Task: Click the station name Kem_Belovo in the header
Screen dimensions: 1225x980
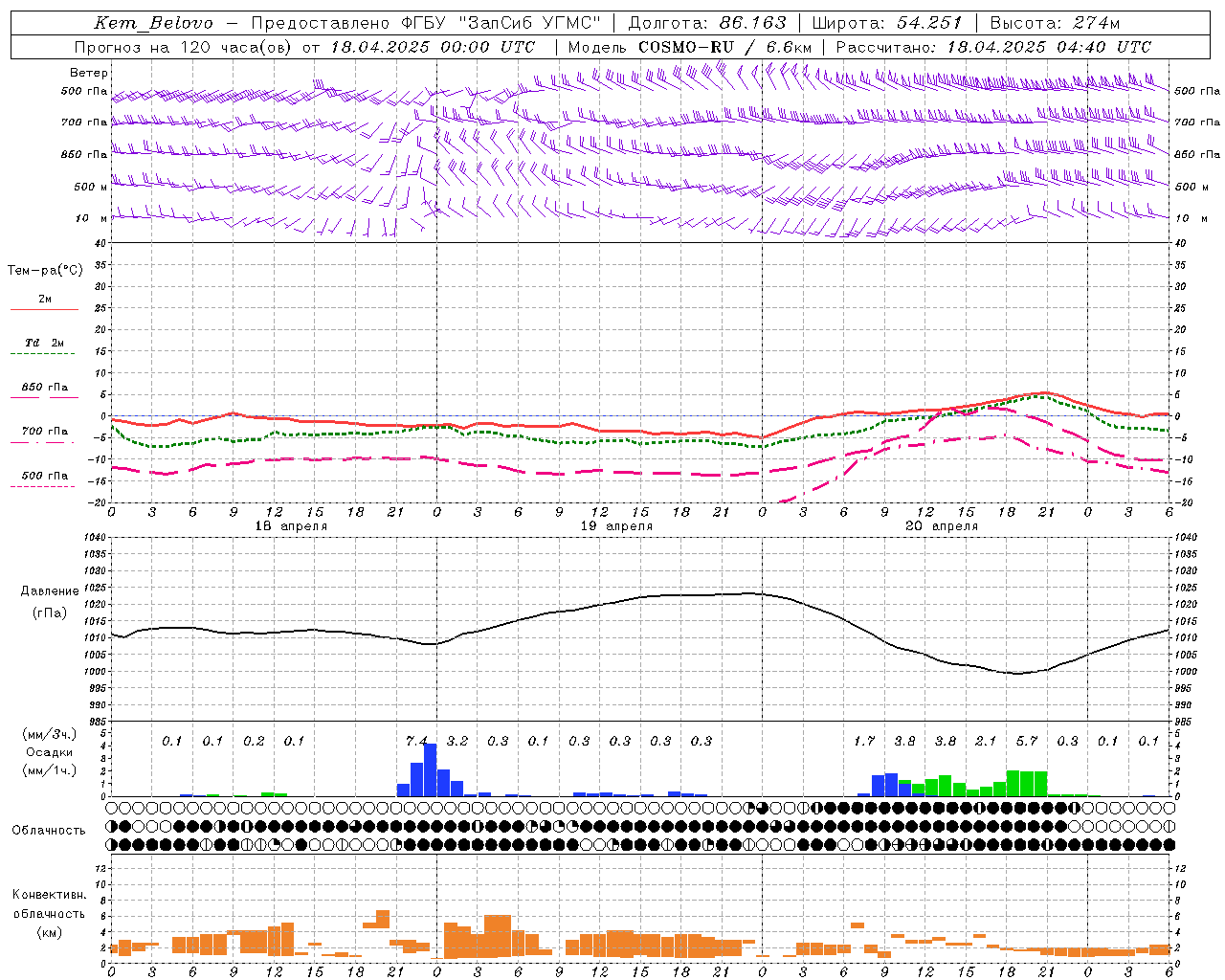Action: 153,23
